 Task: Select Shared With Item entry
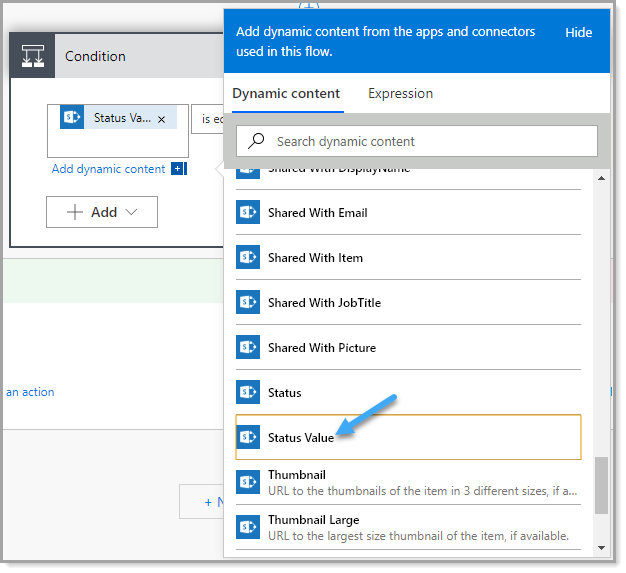click(x=408, y=258)
